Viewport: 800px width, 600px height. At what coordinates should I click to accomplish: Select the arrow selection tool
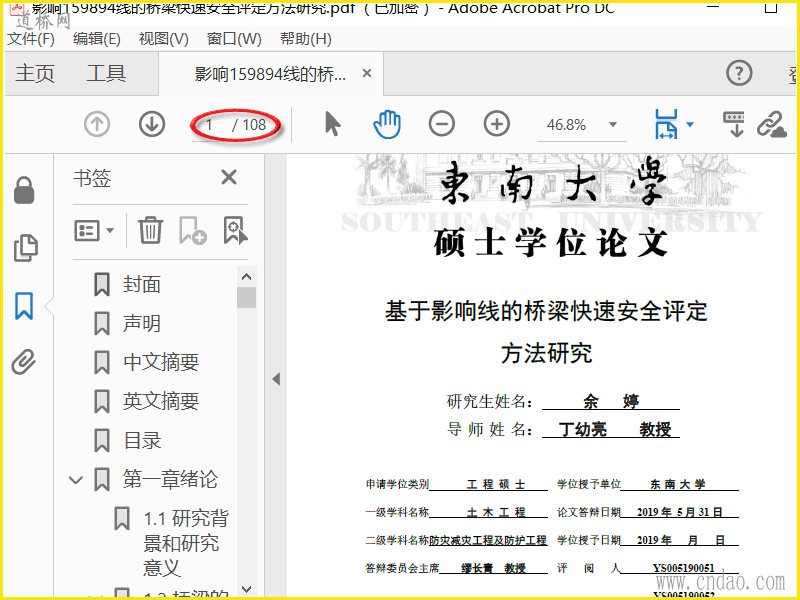tap(333, 124)
